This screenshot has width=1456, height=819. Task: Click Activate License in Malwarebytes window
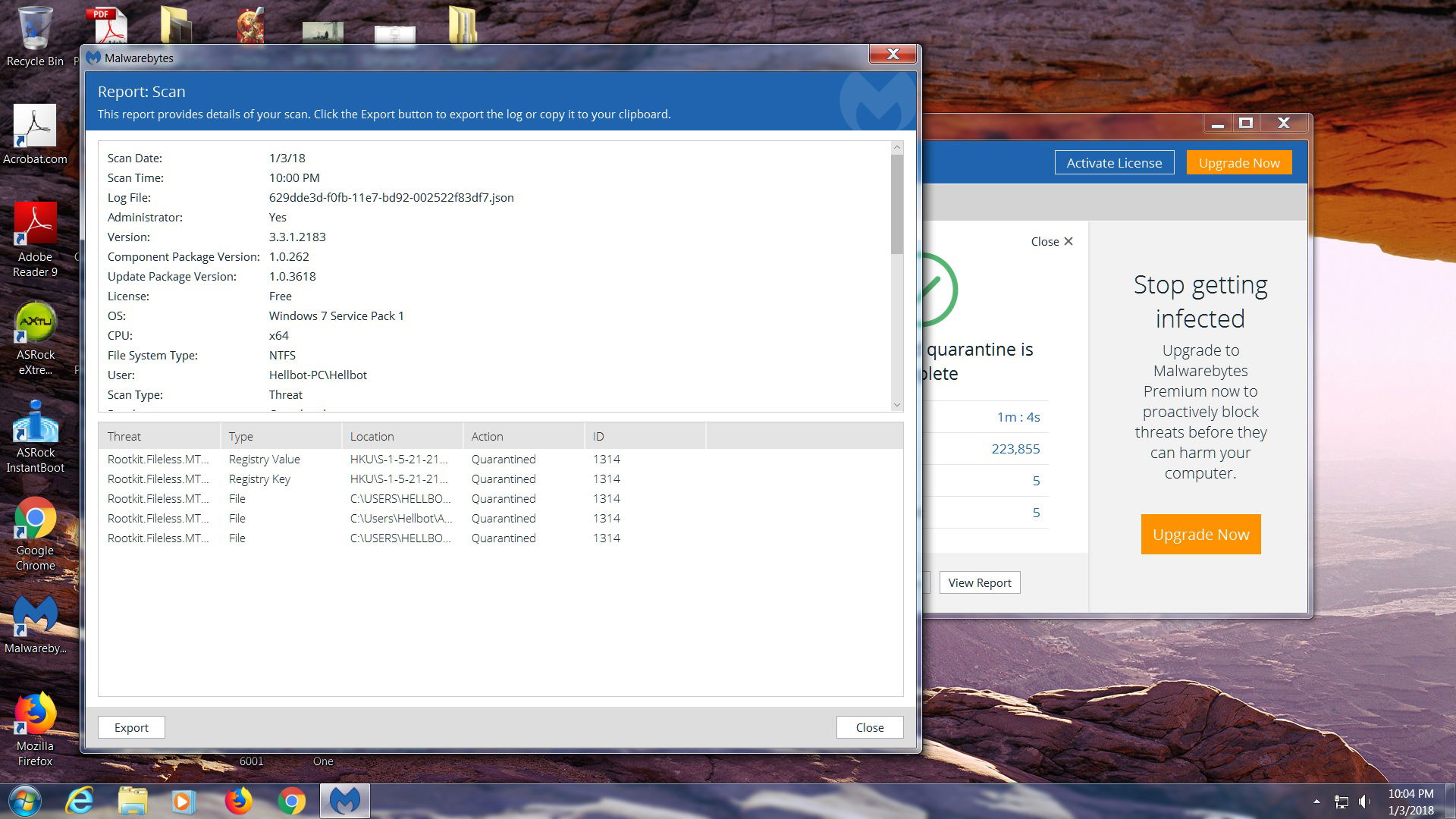(1114, 162)
